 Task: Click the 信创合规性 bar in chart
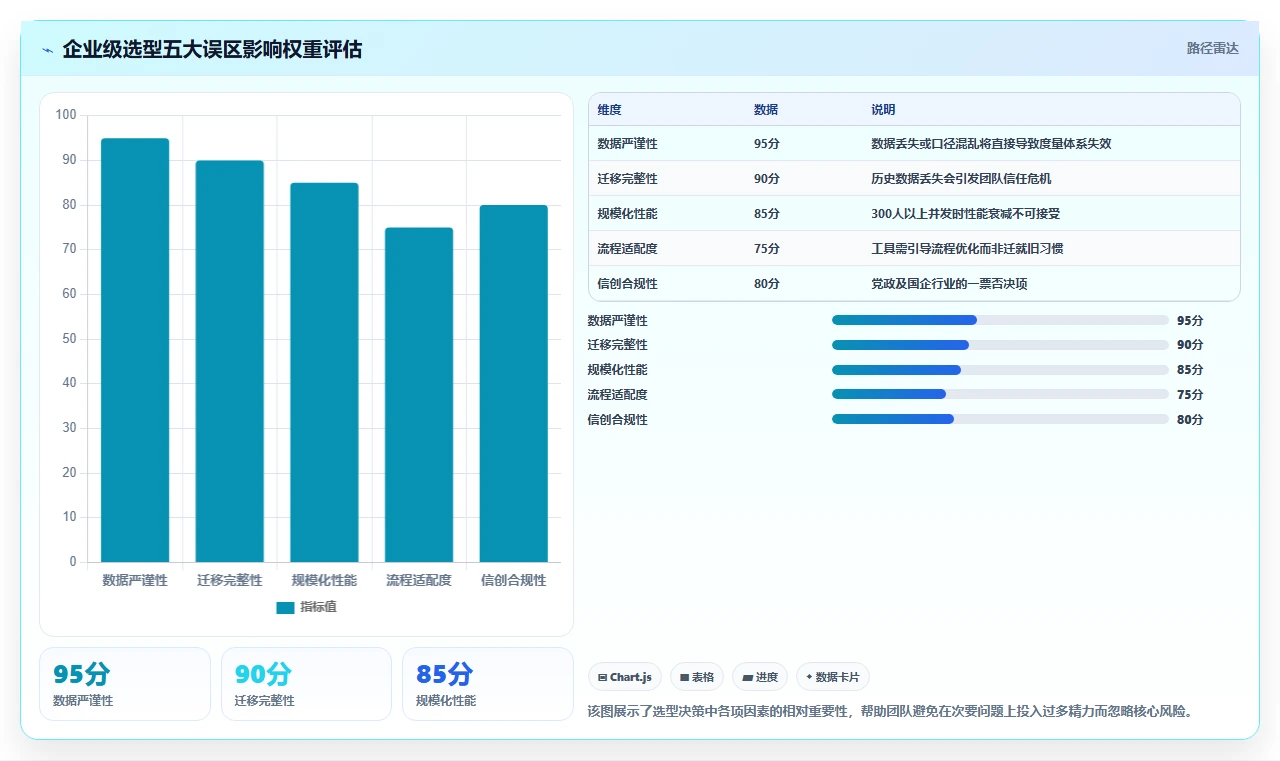click(513, 383)
